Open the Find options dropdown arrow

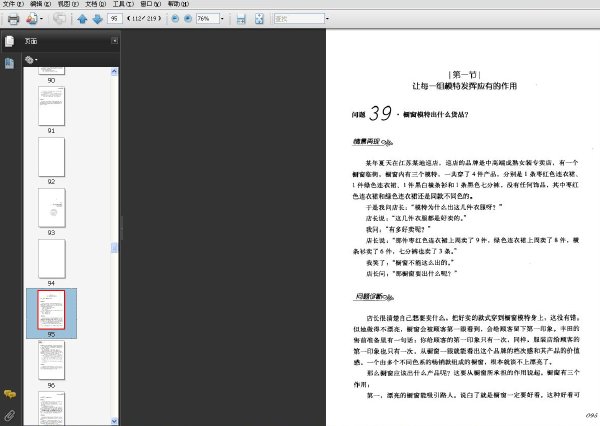[327, 19]
